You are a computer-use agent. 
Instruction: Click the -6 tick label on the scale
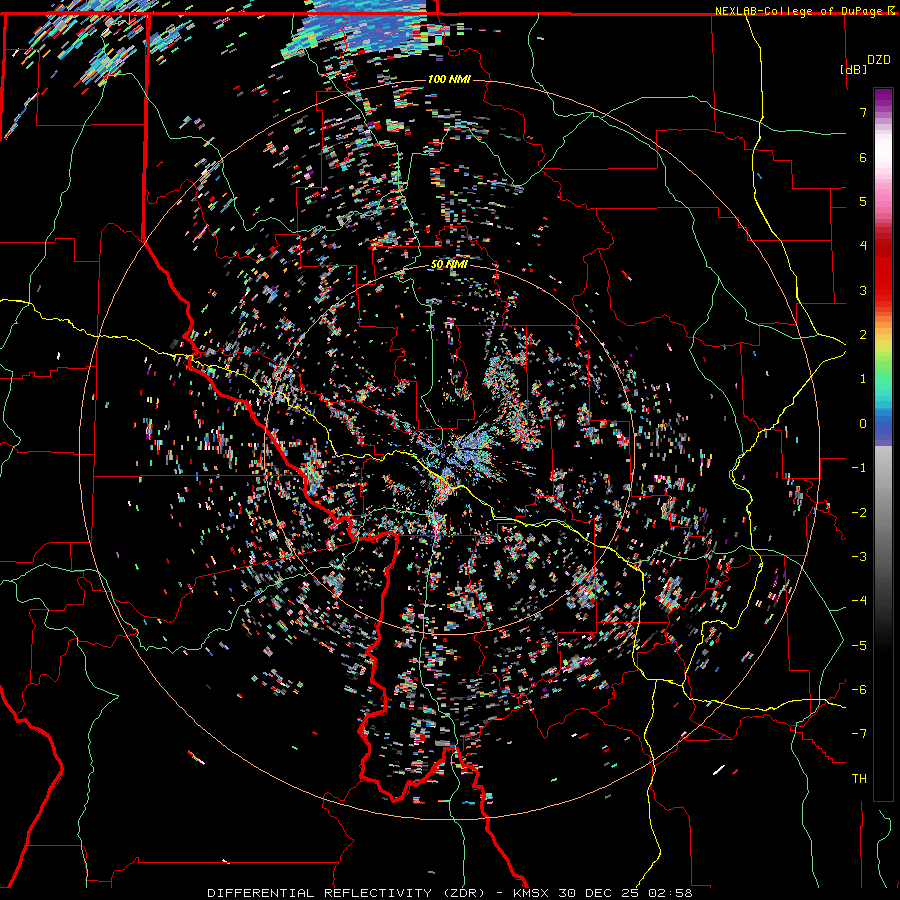pos(859,690)
